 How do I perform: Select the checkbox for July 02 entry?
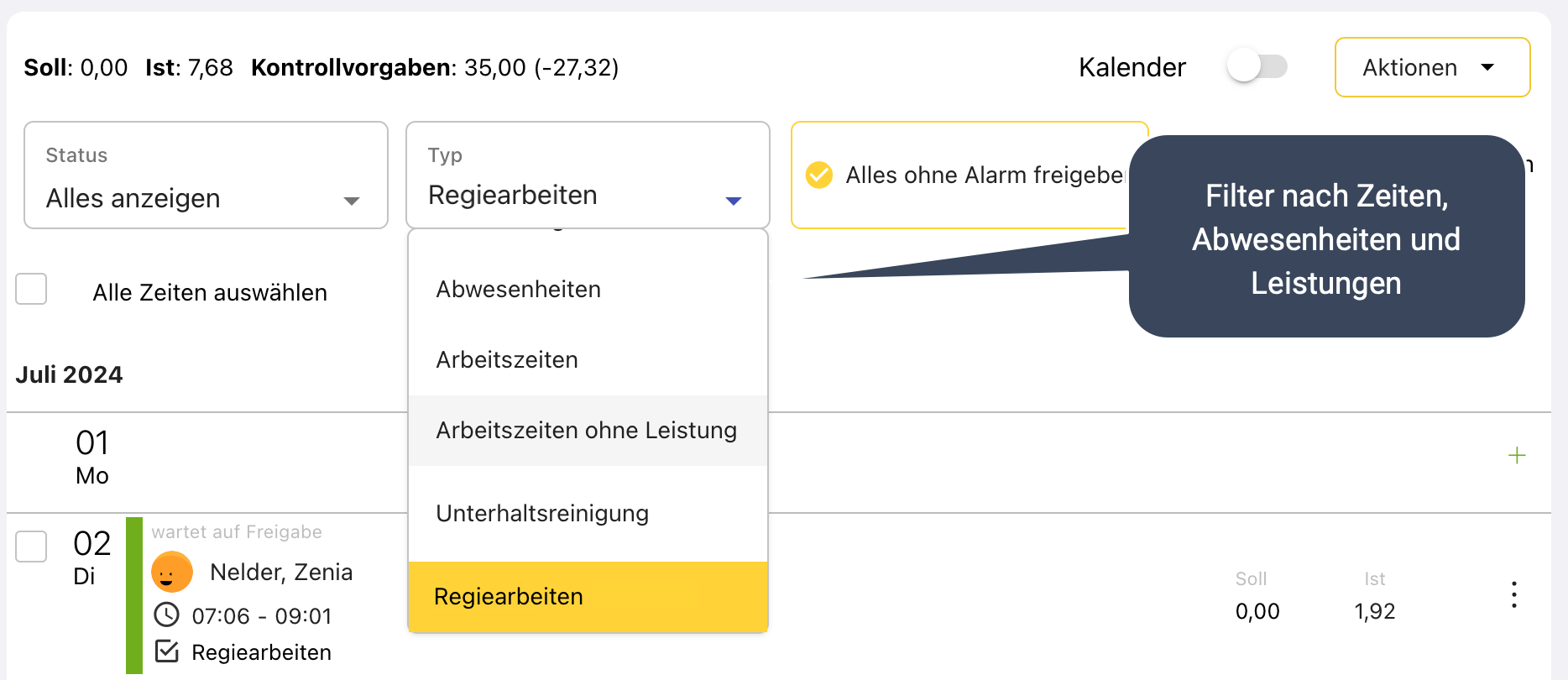coord(32,547)
